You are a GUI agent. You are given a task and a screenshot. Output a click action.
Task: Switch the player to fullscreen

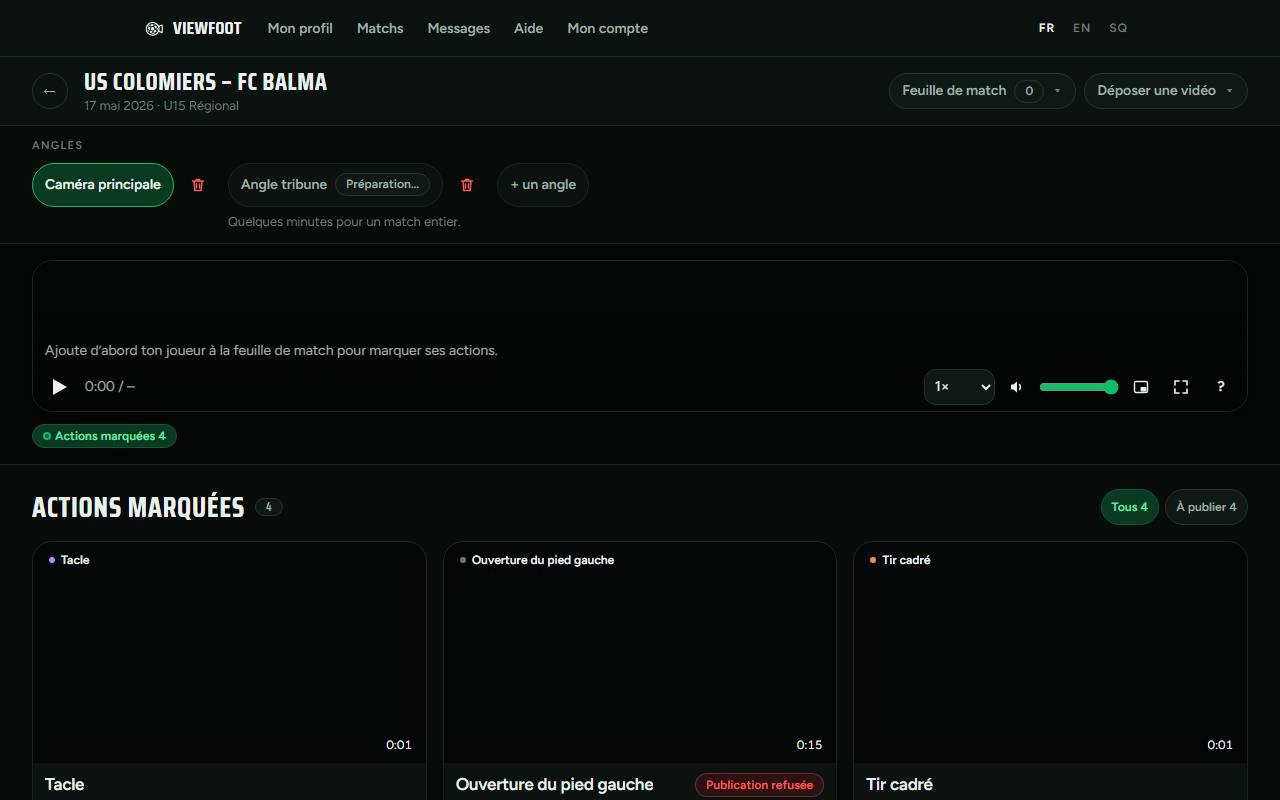coord(1181,387)
